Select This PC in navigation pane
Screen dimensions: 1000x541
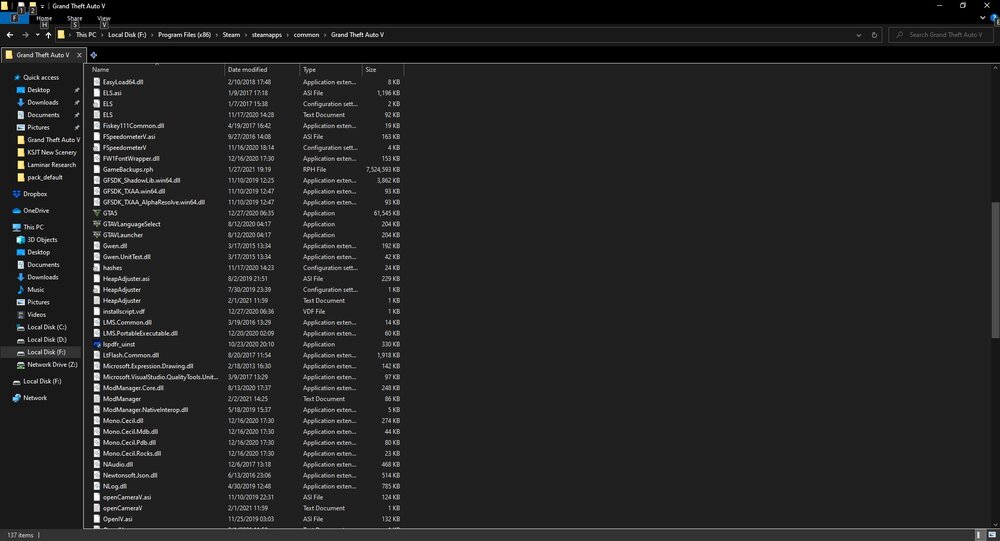pyautogui.click(x=33, y=227)
